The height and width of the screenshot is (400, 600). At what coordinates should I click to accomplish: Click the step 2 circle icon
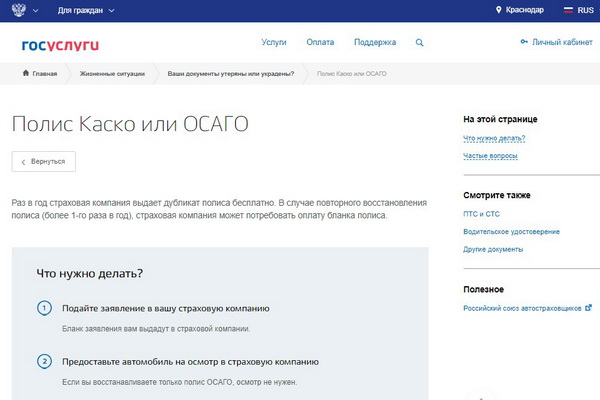point(44,361)
